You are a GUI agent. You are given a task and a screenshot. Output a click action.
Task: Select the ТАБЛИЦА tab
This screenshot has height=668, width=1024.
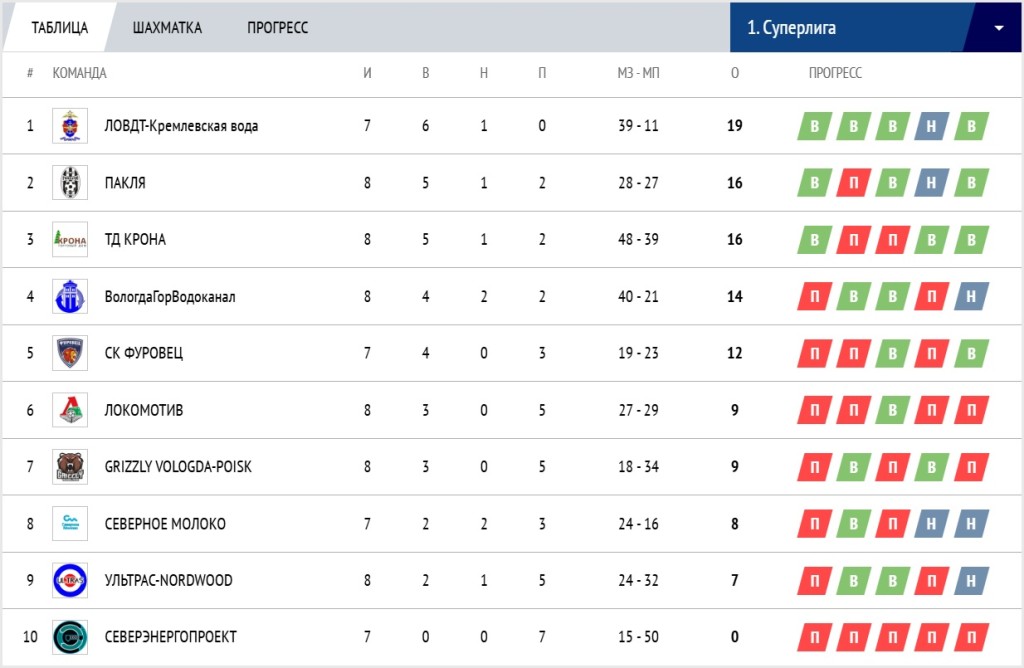pos(59,28)
